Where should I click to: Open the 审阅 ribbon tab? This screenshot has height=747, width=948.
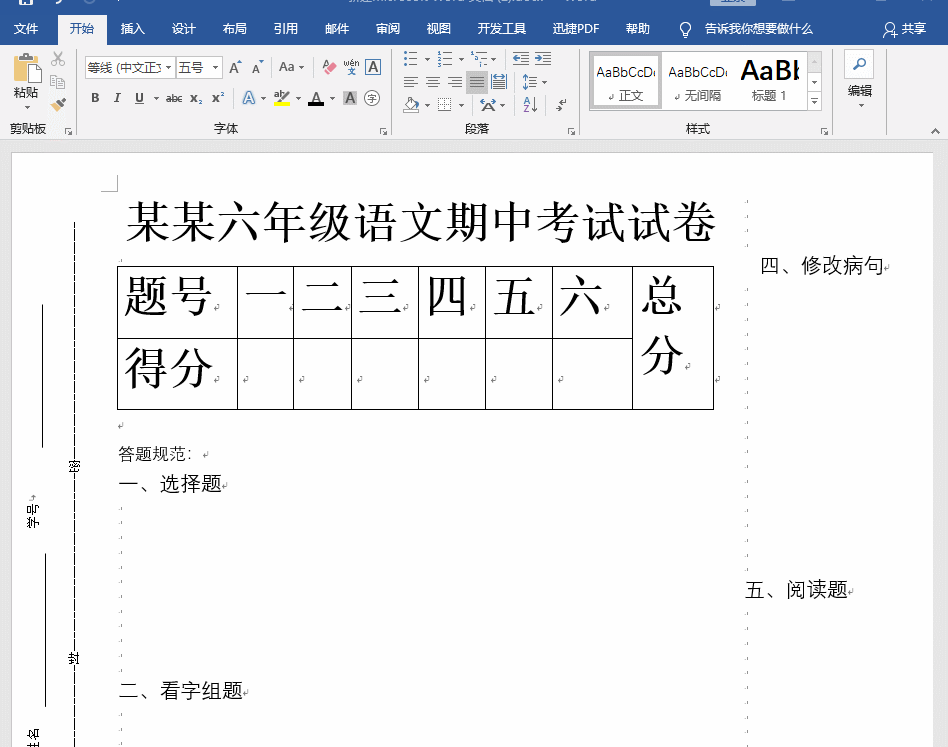coord(388,29)
